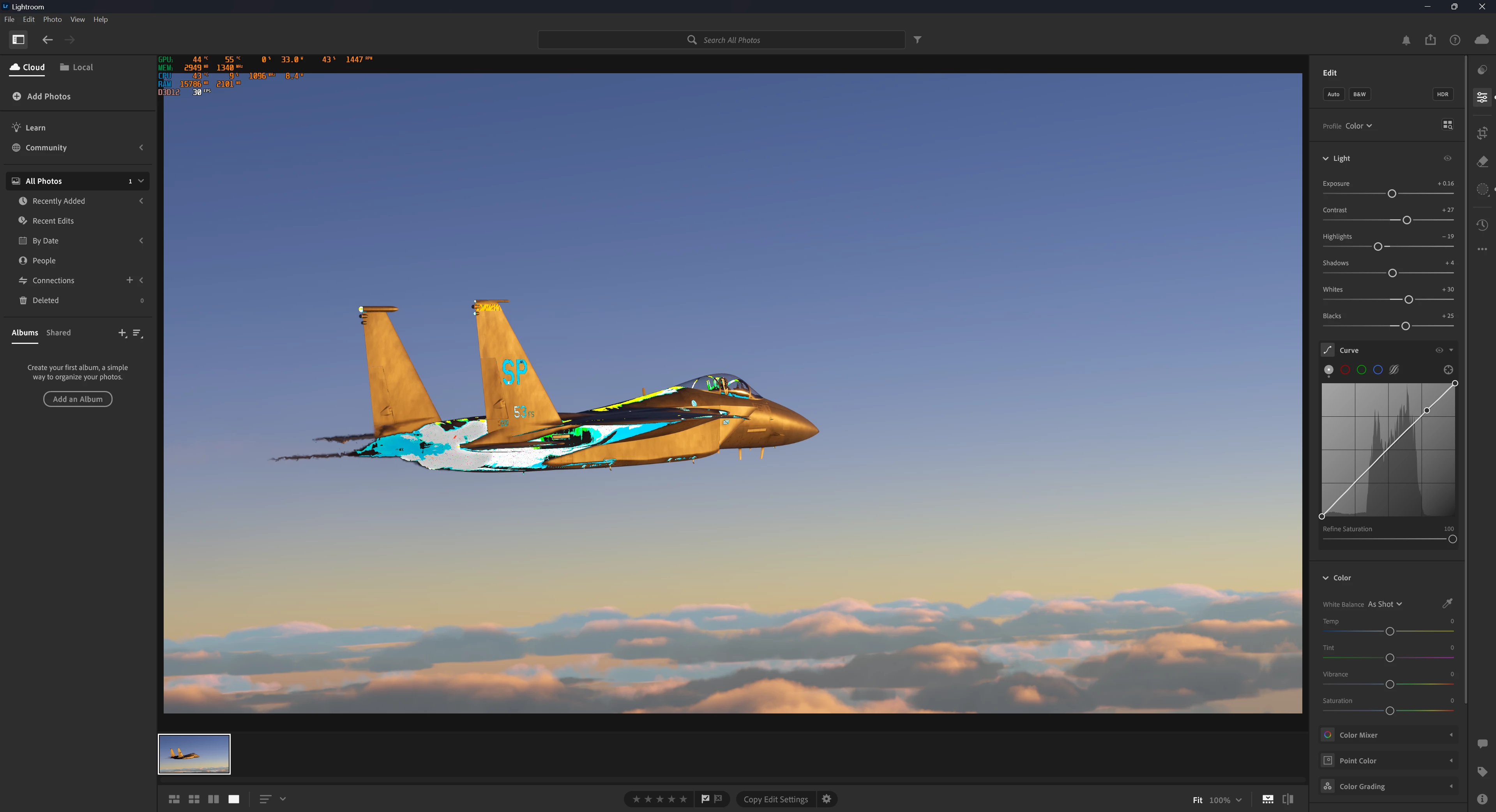
Task: Open White Balance As Shot dropdown
Action: click(1385, 604)
